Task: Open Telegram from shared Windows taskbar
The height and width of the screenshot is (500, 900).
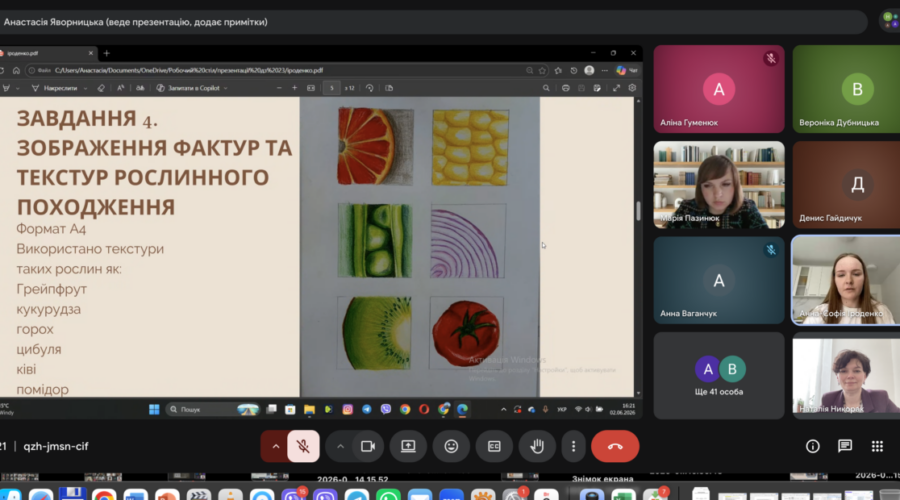Action: click(366, 409)
